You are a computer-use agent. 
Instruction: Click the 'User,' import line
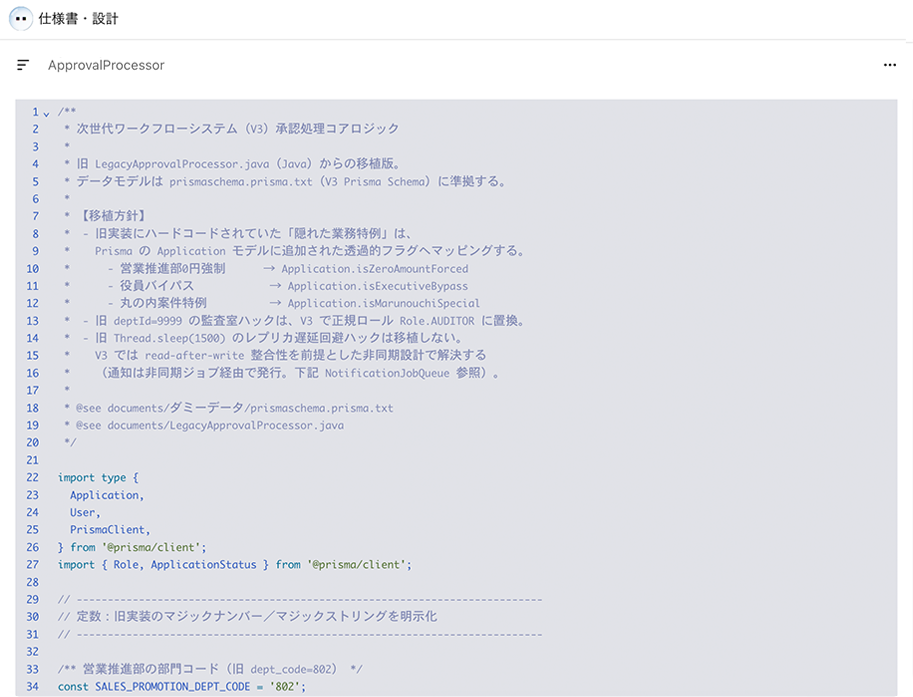click(x=85, y=512)
